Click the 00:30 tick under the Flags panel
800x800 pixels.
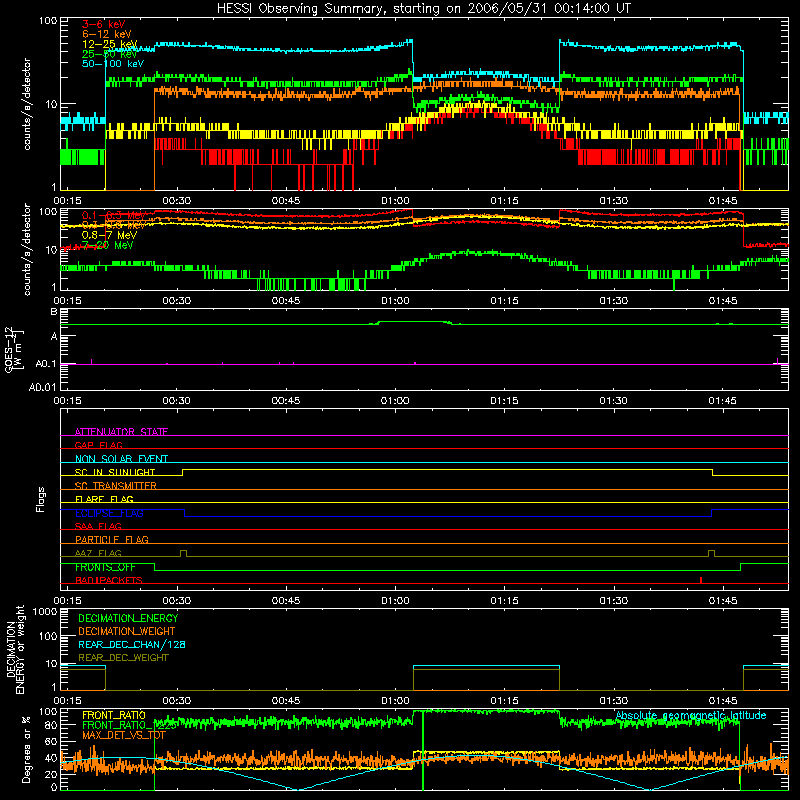coord(177,601)
